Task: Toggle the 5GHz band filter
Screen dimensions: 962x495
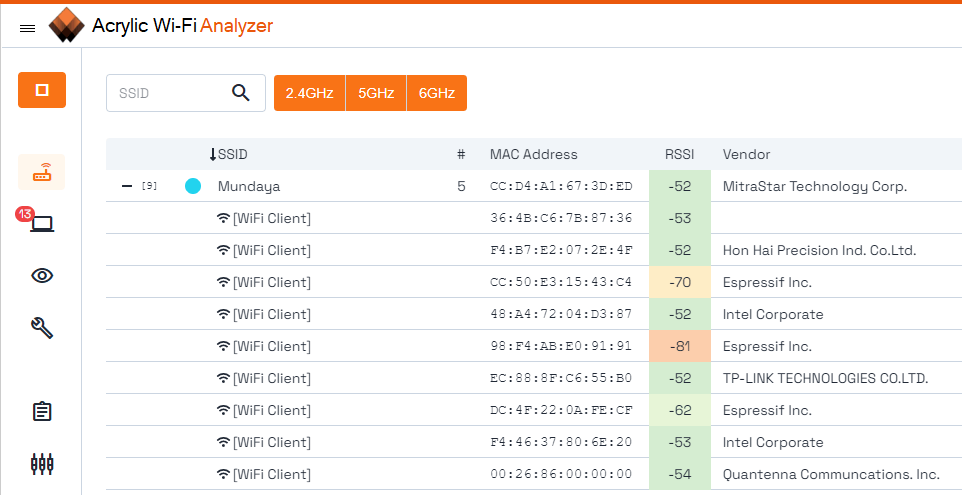Action: pyautogui.click(x=375, y=93)
